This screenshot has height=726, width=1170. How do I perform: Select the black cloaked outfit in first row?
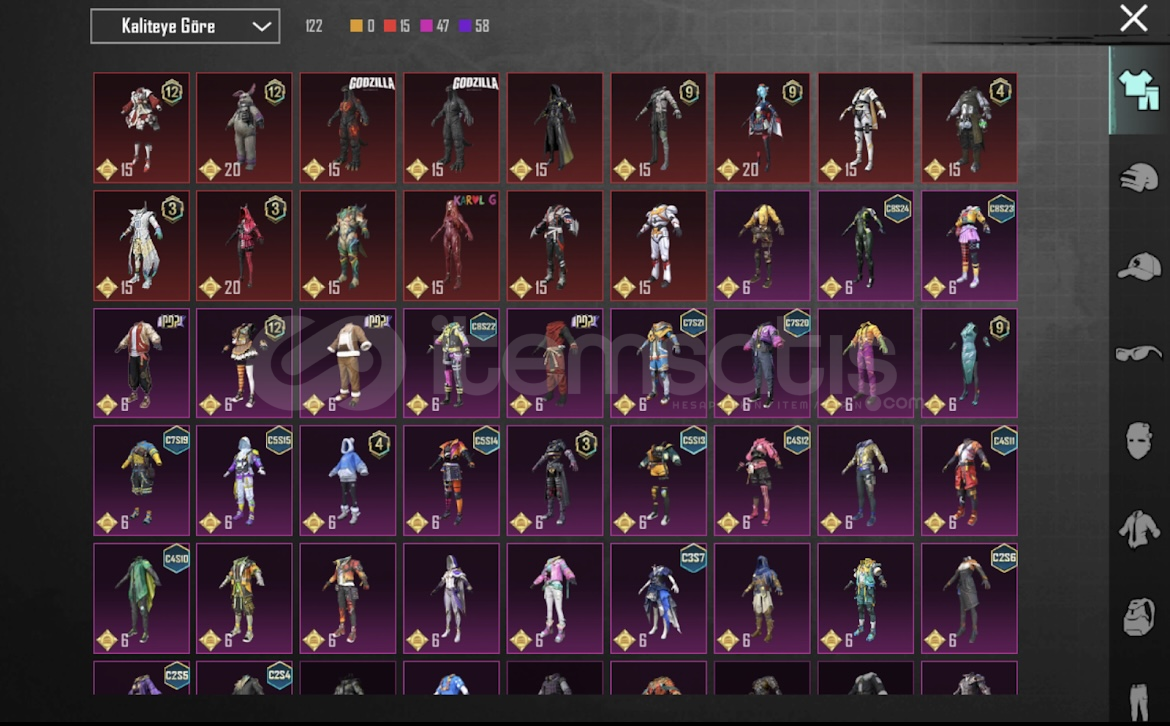pyautogui.click(x=554, y=128)
